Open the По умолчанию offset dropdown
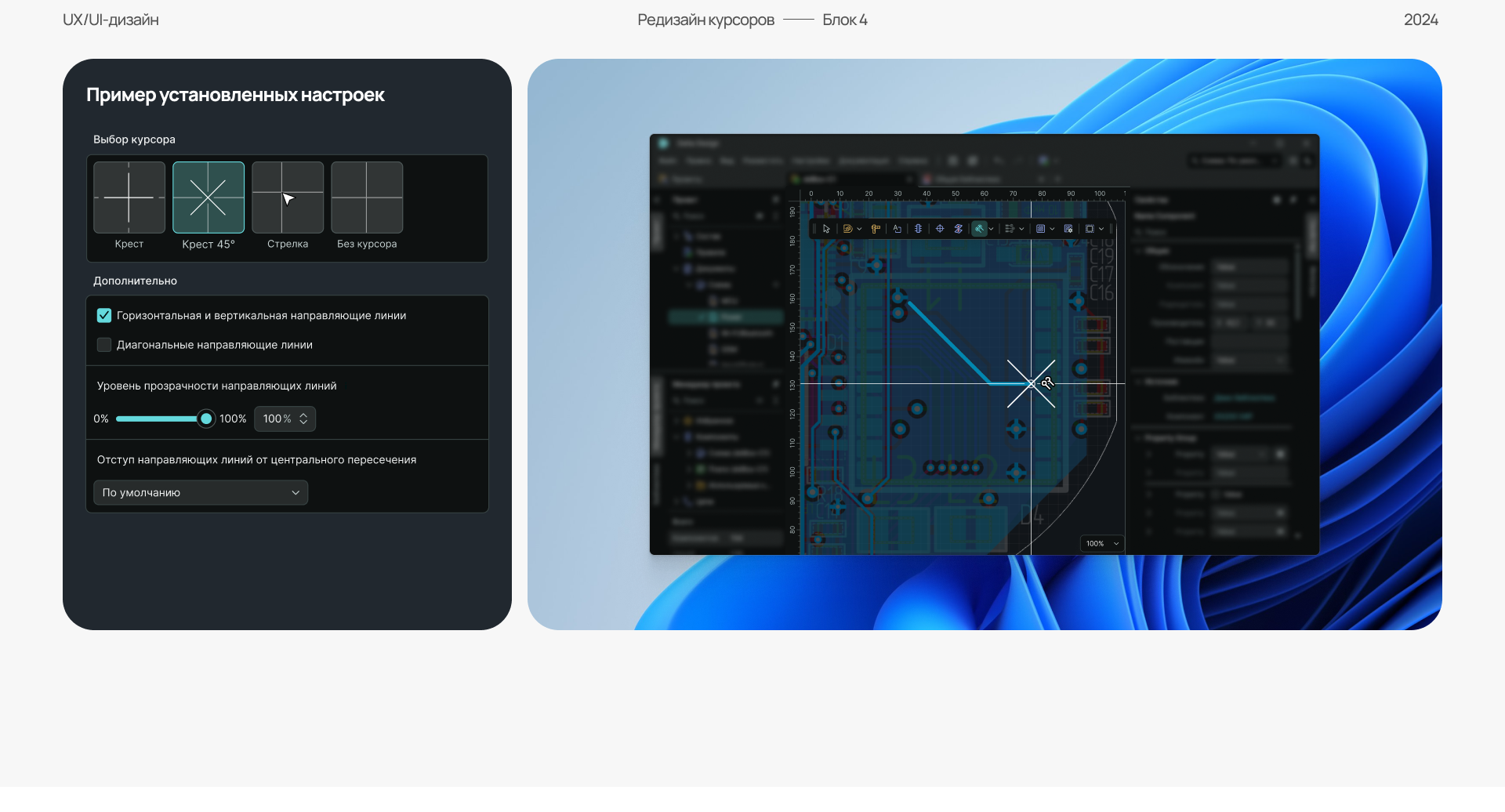The width and height of the screenshot is (1505, 812). click(x=200, y=492)
